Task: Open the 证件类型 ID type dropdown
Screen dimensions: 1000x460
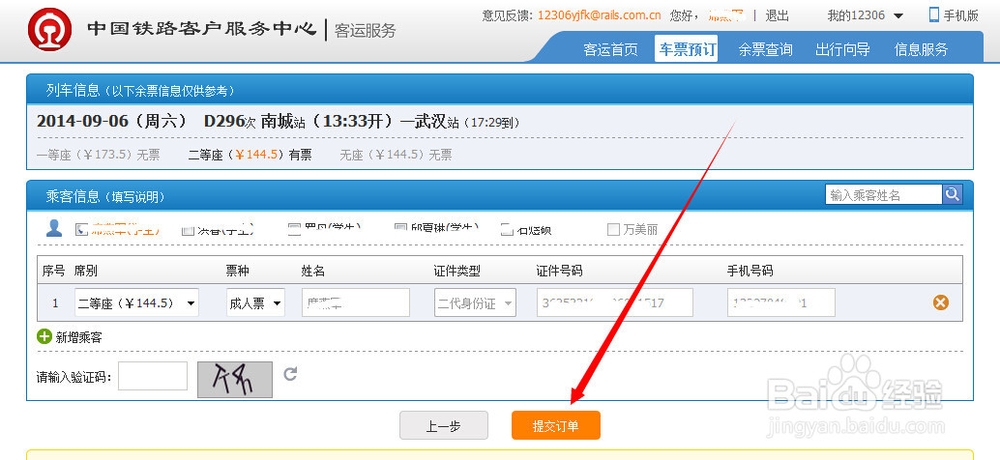Action: coord(475,303)
